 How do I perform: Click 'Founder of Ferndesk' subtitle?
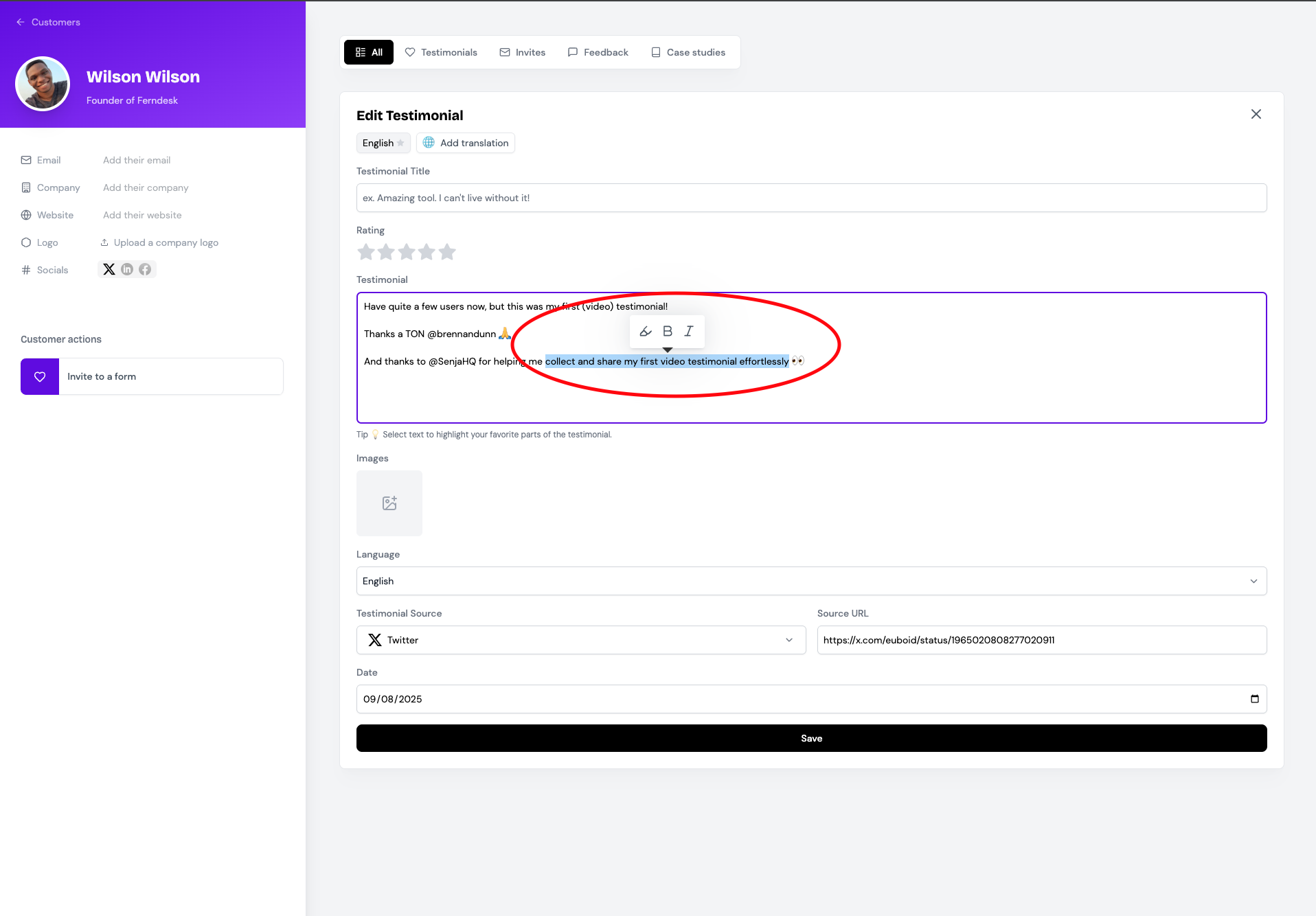point(132,100)
